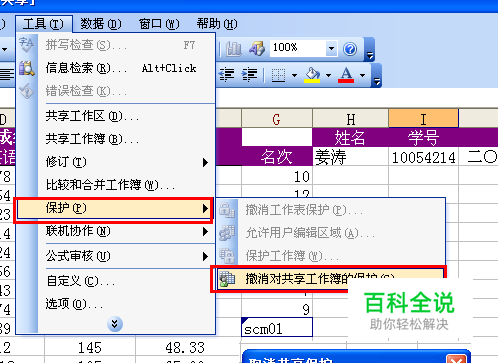Click the Drawing toolbar icon
Screen dimensions: 498x363
257,49
